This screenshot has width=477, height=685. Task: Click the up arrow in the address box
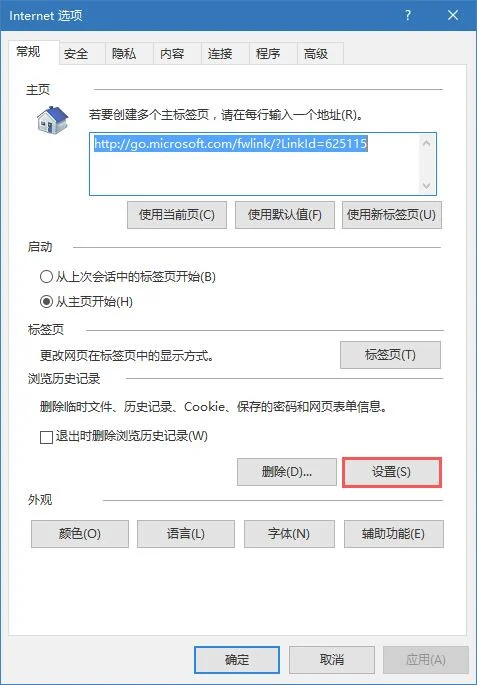click(x=426, y=143)
